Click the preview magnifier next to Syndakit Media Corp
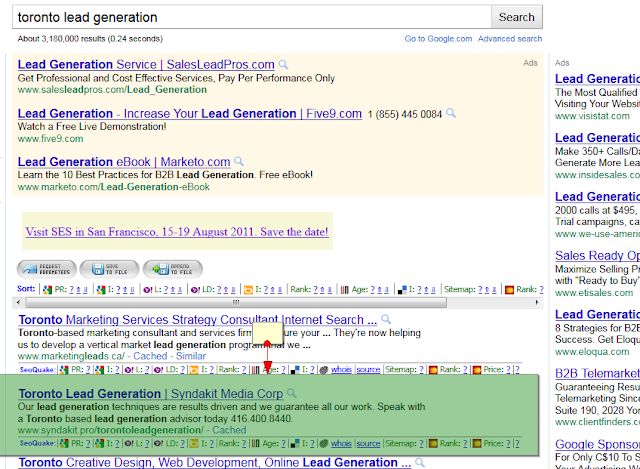 (292, 393)
